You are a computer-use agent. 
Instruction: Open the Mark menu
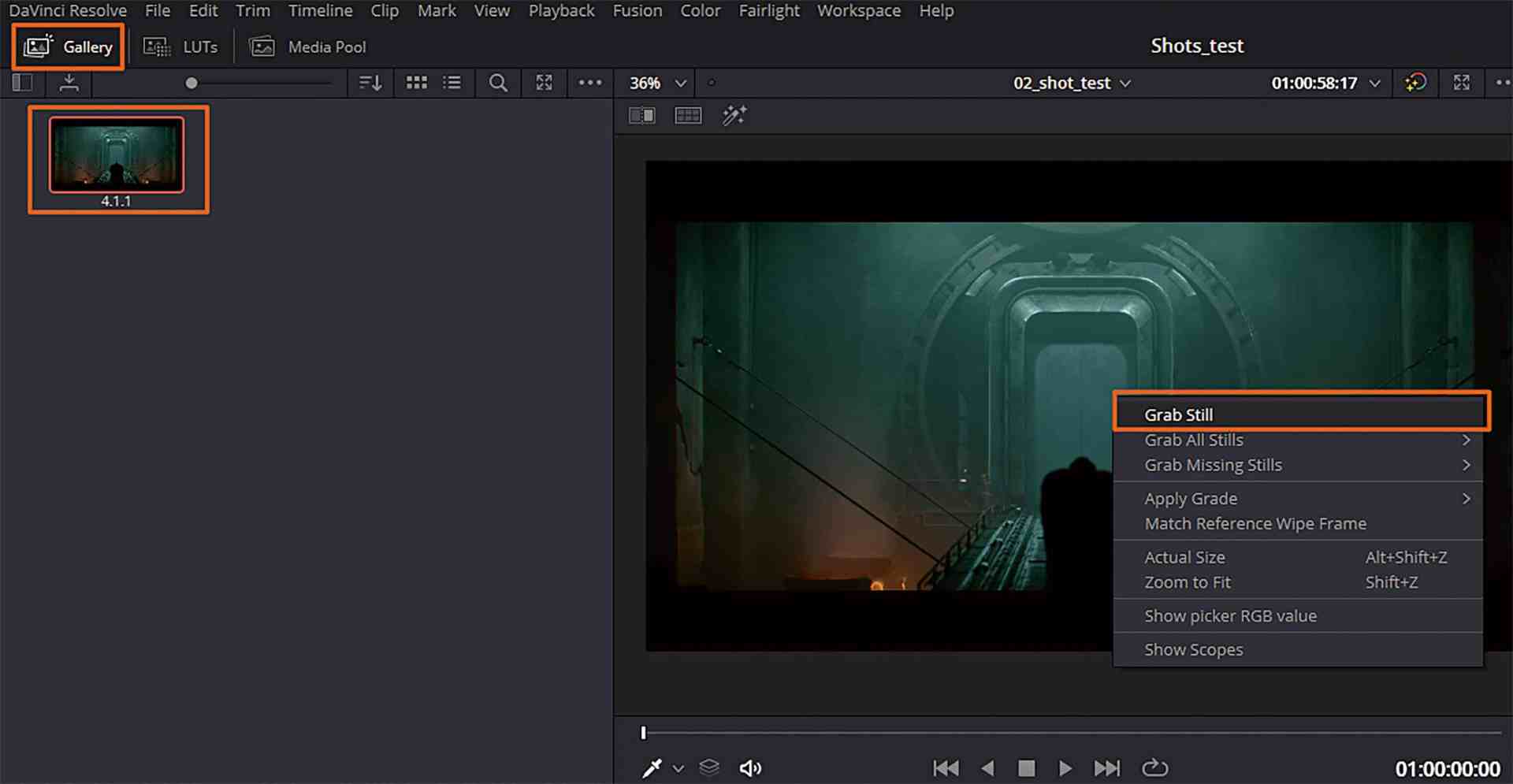(437, 11)
